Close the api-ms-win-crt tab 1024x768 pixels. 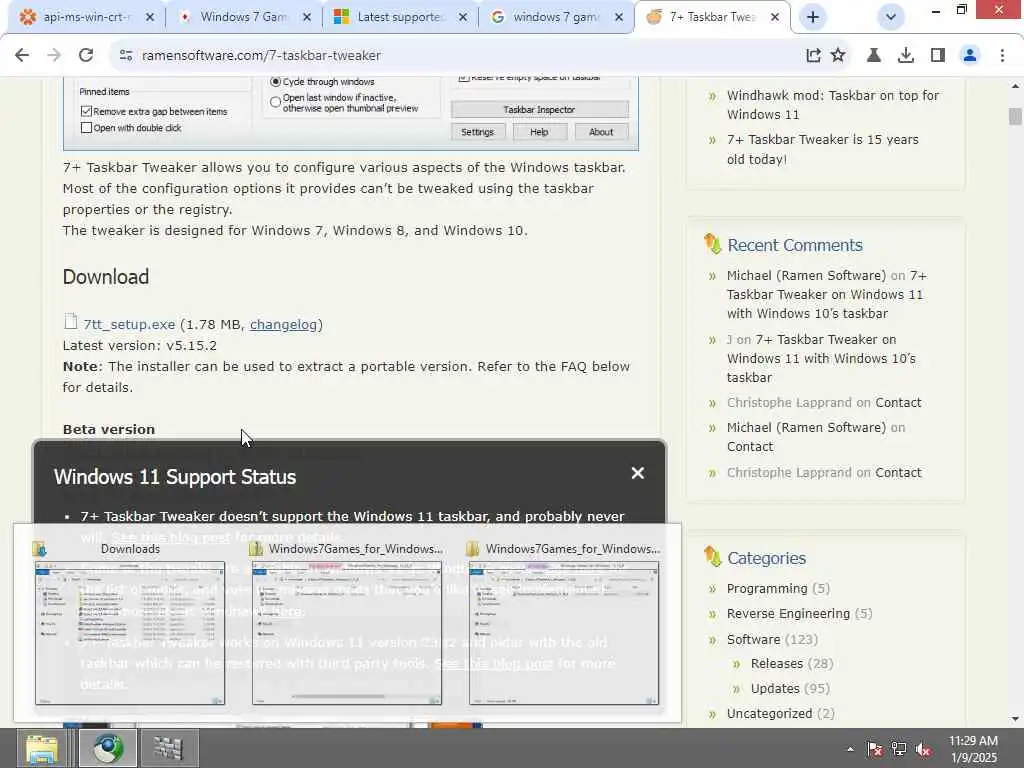click(150, 17)
